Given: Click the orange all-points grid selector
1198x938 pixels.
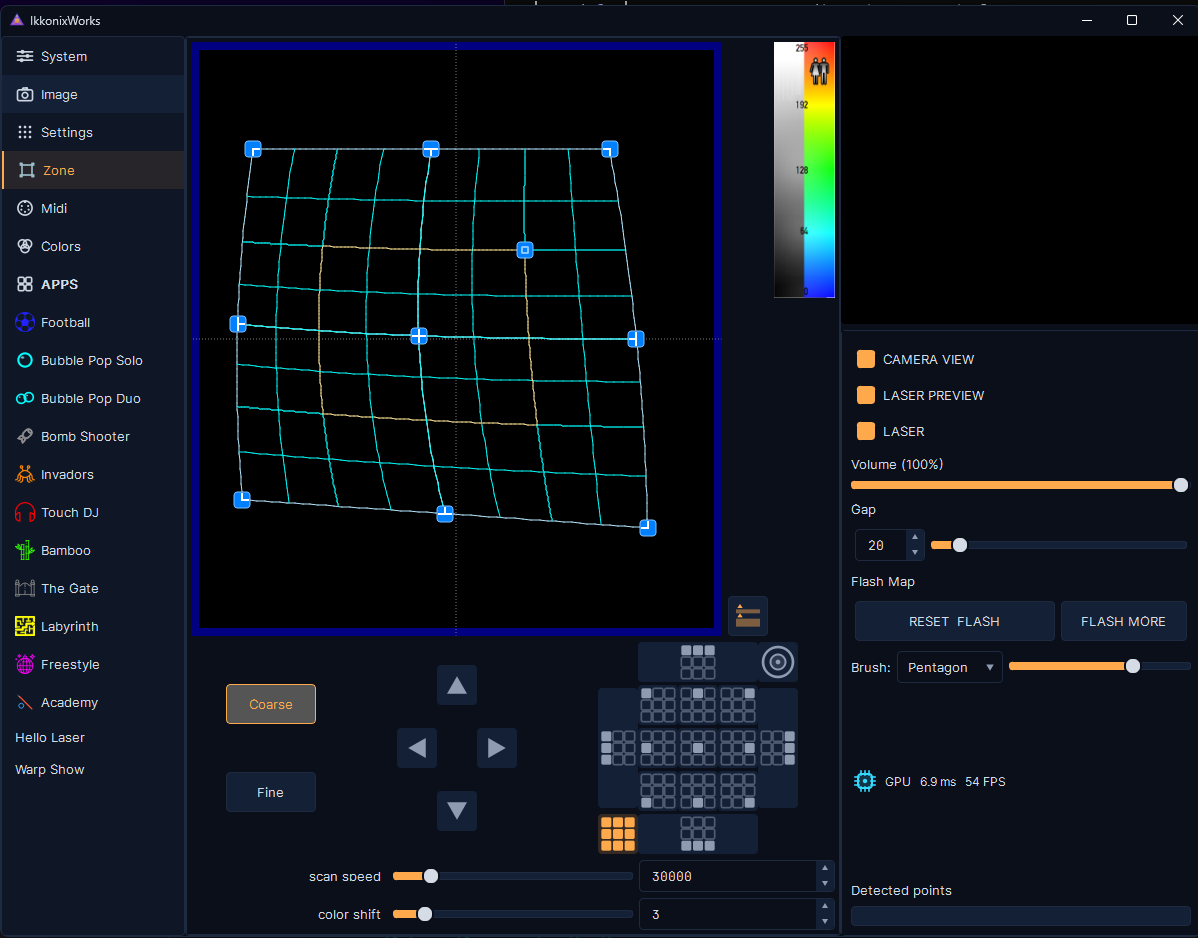Looking at the screenshot, I should (617, 833).
